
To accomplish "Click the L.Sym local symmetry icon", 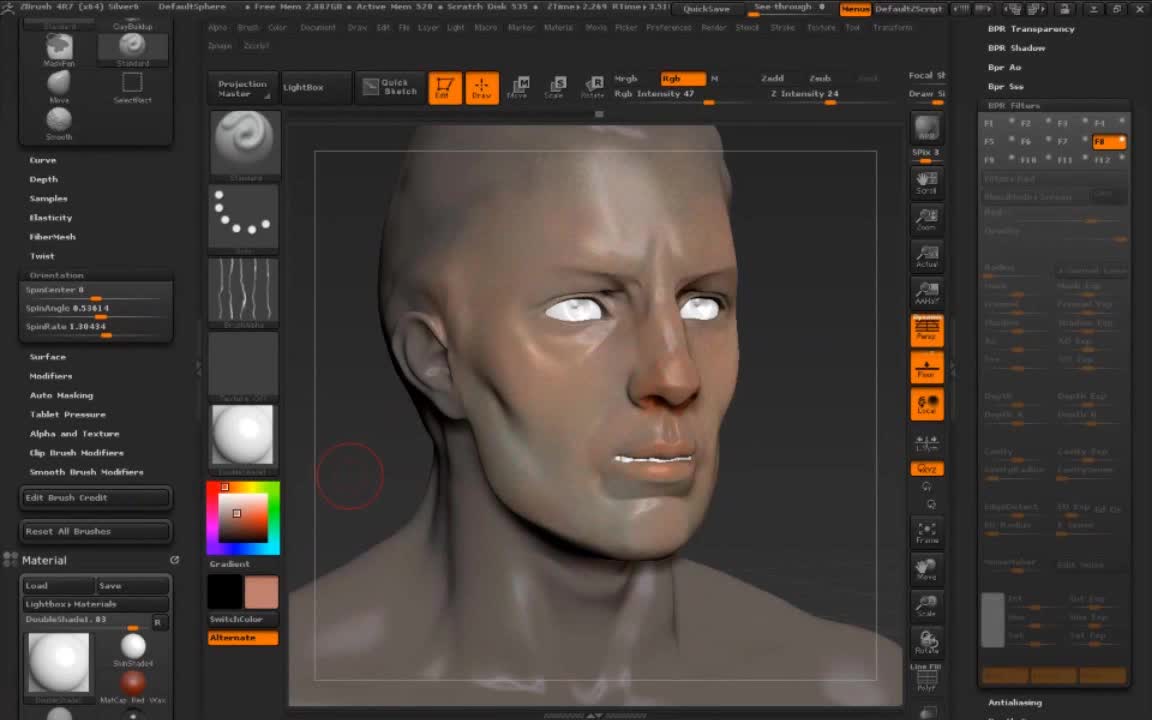I will coord(926,443).
